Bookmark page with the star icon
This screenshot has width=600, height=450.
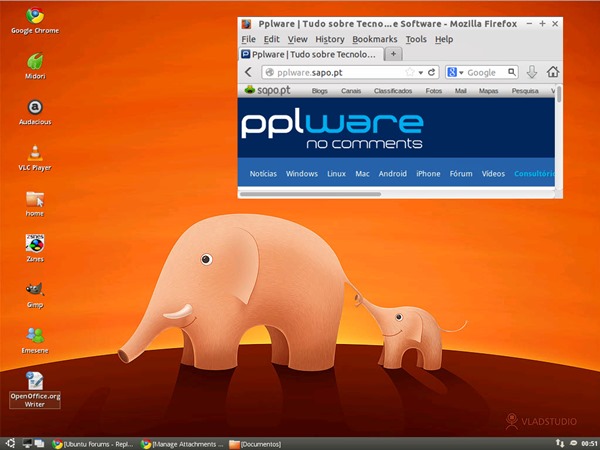(410, 72)
